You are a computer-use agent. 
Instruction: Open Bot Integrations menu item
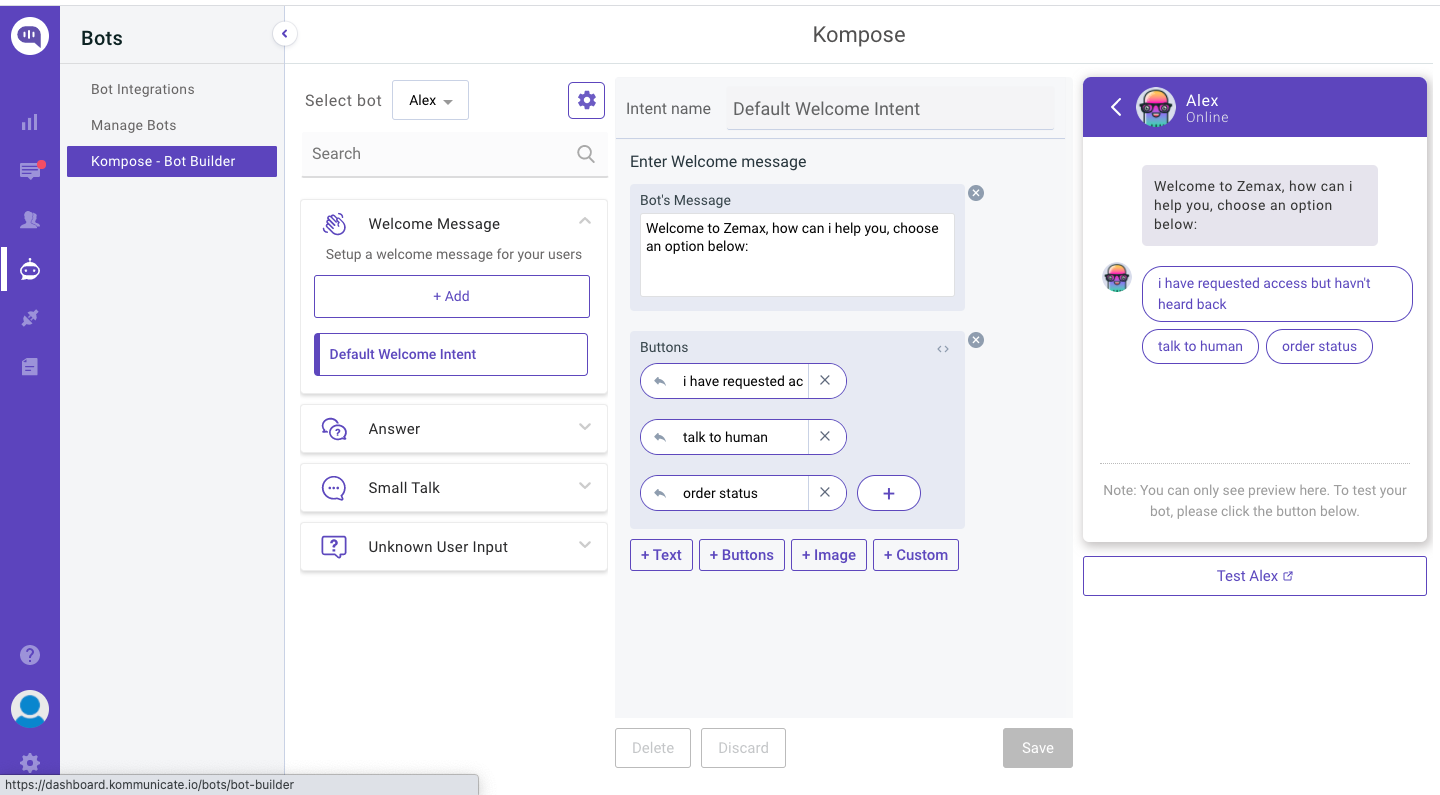pos(143,89)
